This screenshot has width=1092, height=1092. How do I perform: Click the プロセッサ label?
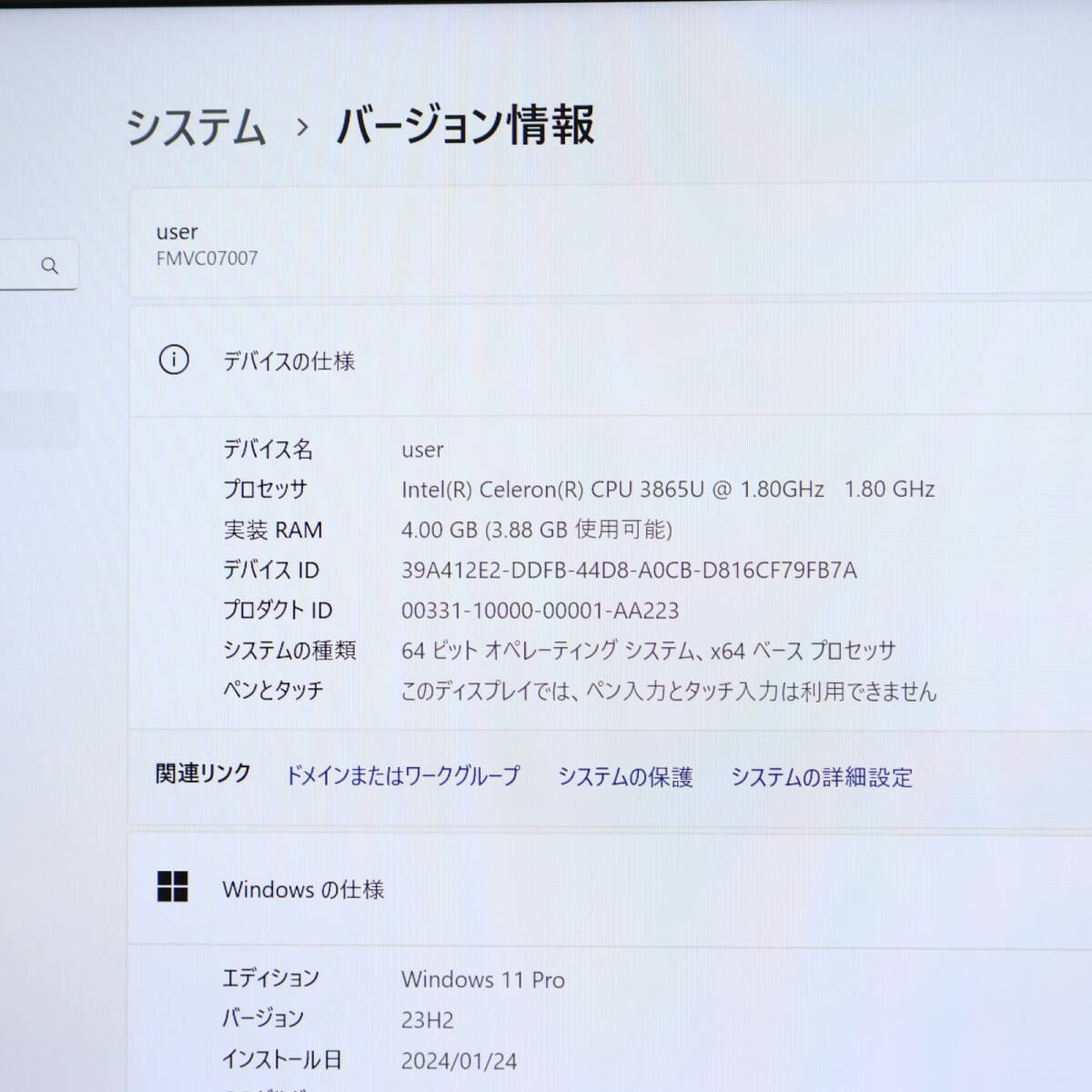click(x=265, y=490)
